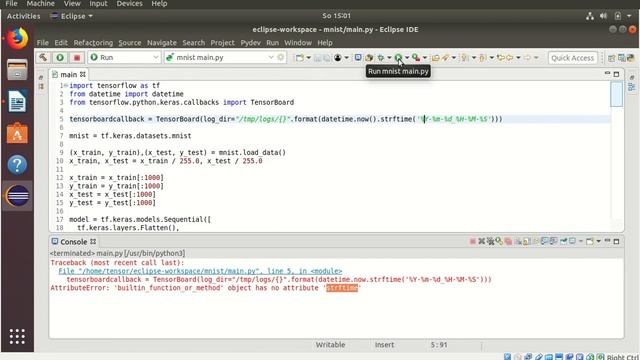
Task: Open LibreOffice Writer from the dock
Action: point(17,101)
